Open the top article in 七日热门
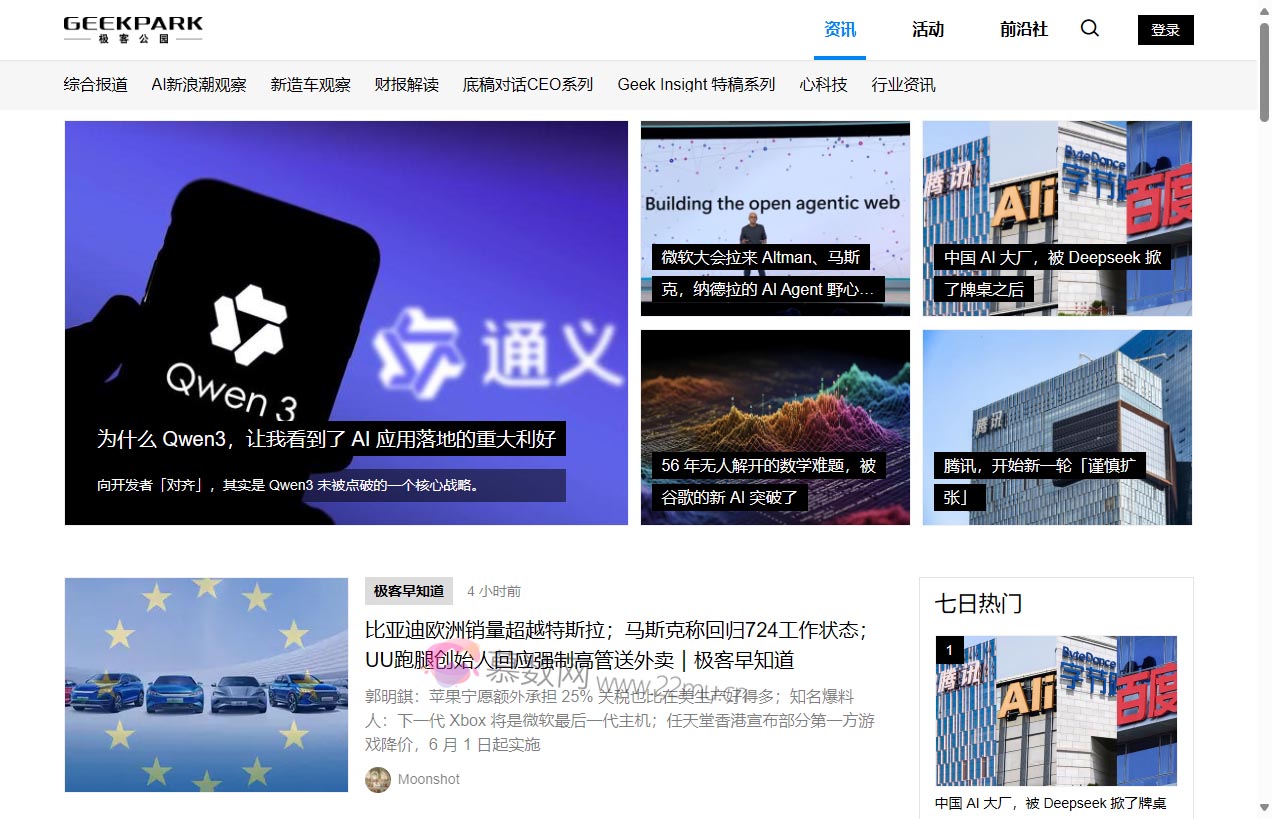 1055,710
